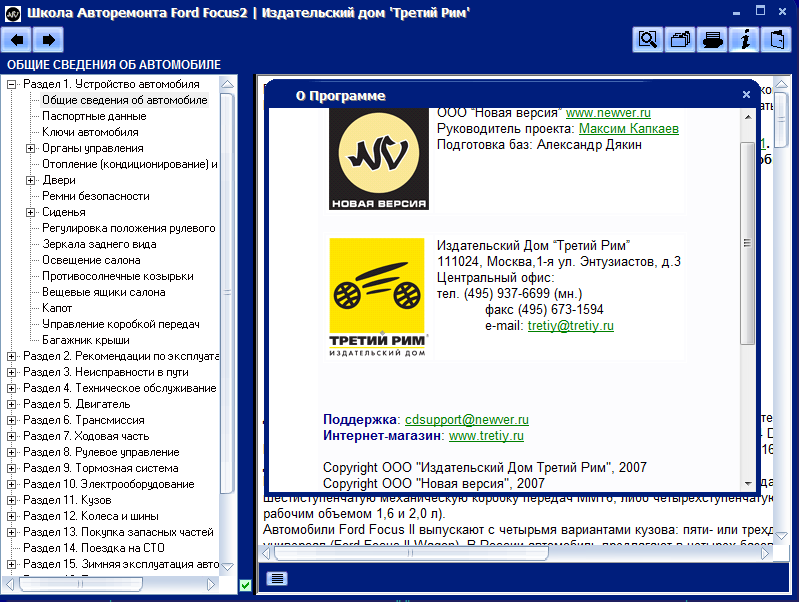Expand Раздел 3. Неисправности в пути
Screen dimensions: 799x602
(x=11, y=372)
